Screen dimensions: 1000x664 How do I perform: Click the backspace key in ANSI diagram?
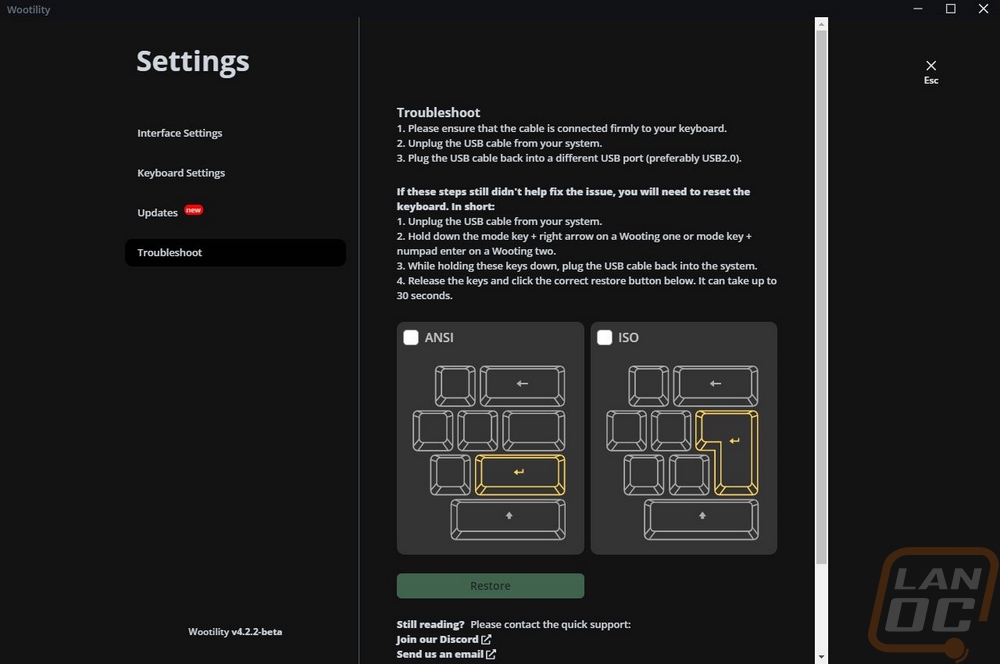(x=522, y=385)
